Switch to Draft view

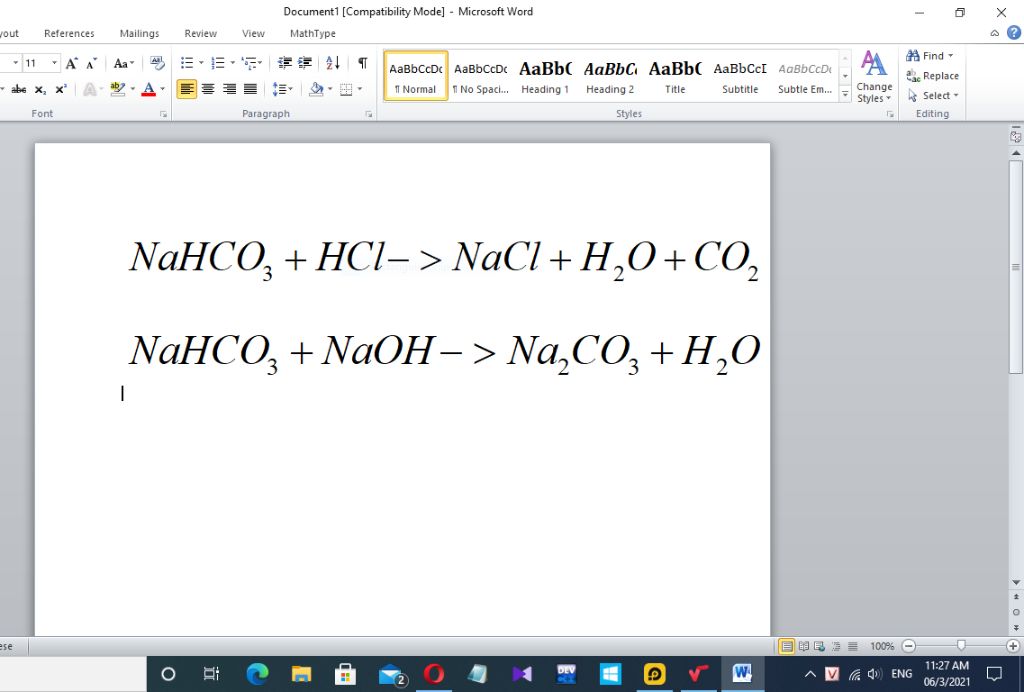(852, 646)
